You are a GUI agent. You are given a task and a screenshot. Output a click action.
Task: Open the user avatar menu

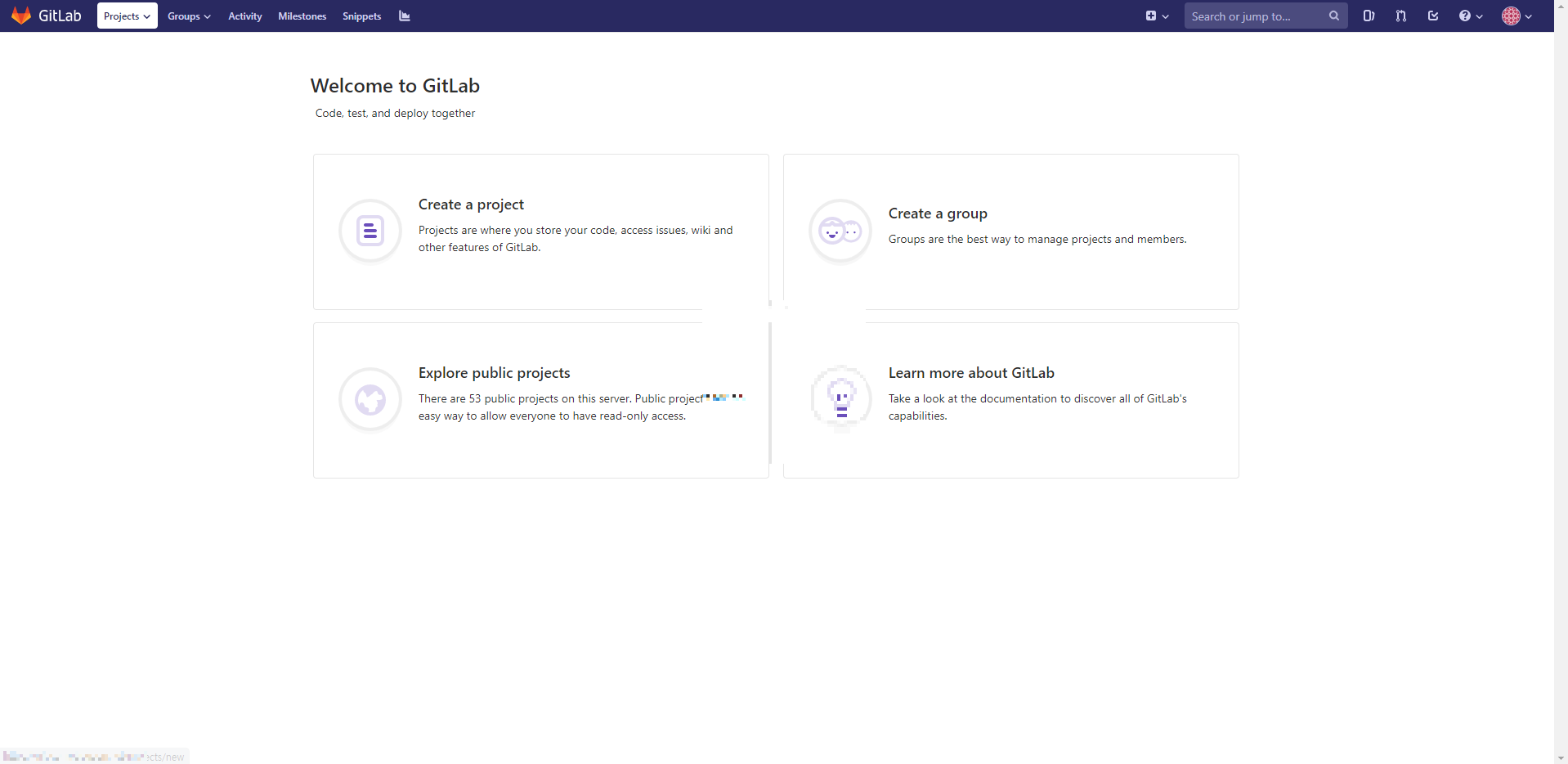(1516, 16)
